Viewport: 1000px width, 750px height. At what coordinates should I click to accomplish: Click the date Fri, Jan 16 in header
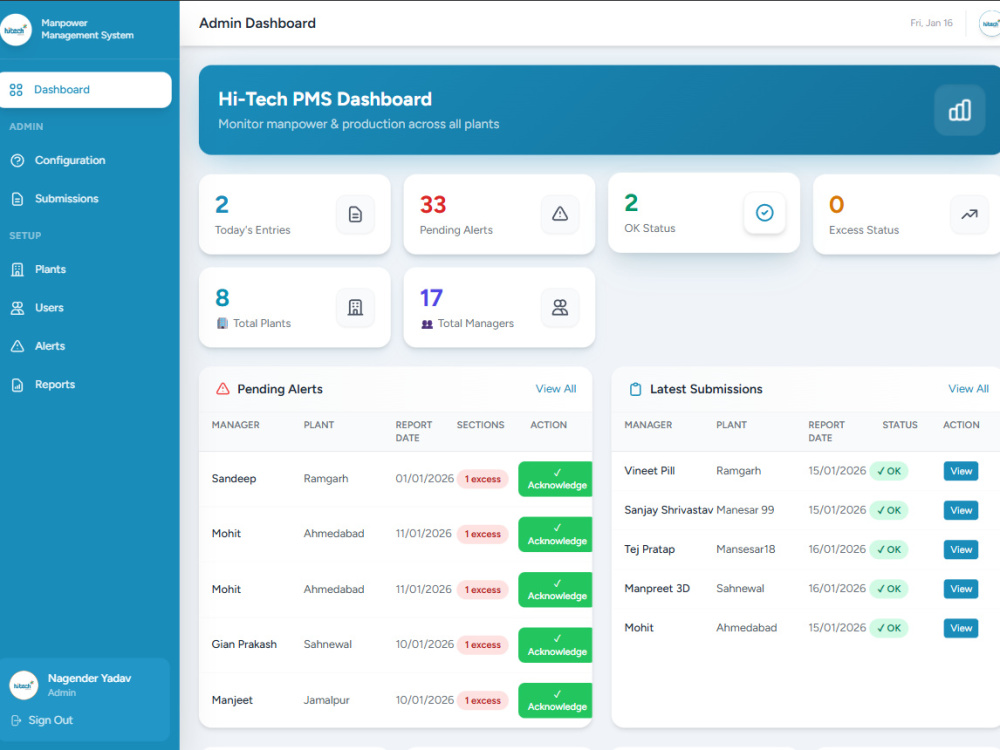[x=931, y=23]
